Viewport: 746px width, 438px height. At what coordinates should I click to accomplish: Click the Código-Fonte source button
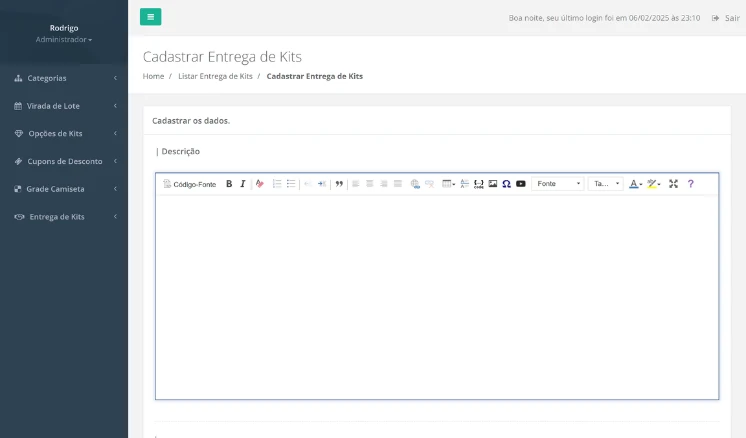point(190,184)
